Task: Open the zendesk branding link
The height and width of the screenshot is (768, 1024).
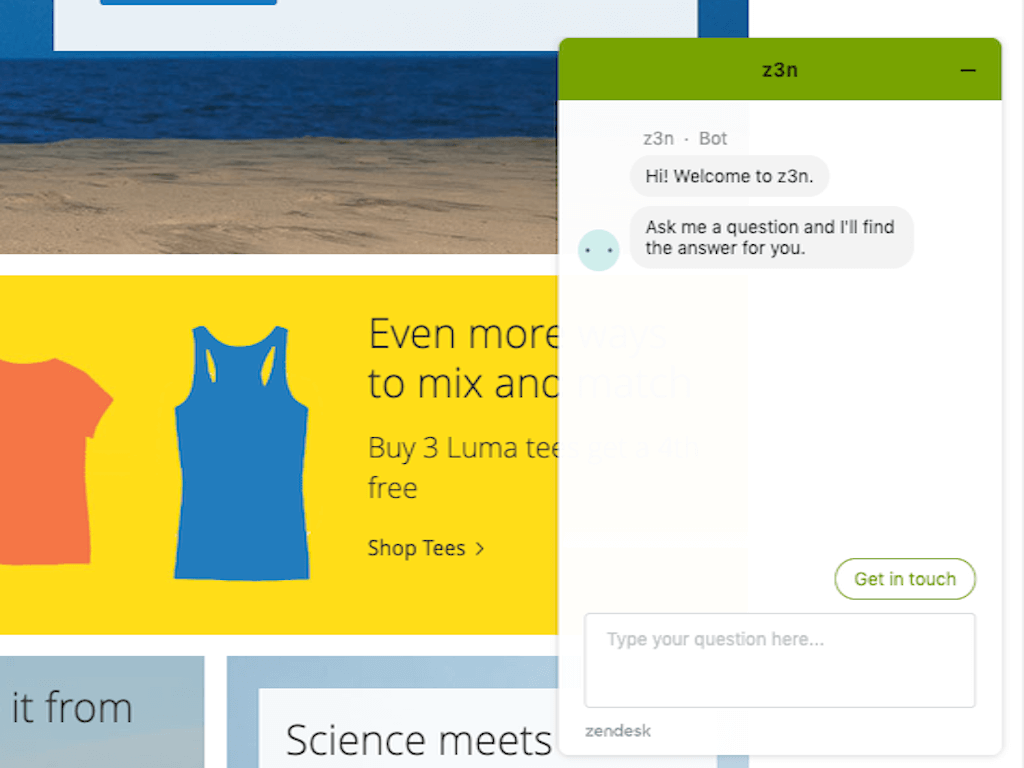Action: [618, 731]
